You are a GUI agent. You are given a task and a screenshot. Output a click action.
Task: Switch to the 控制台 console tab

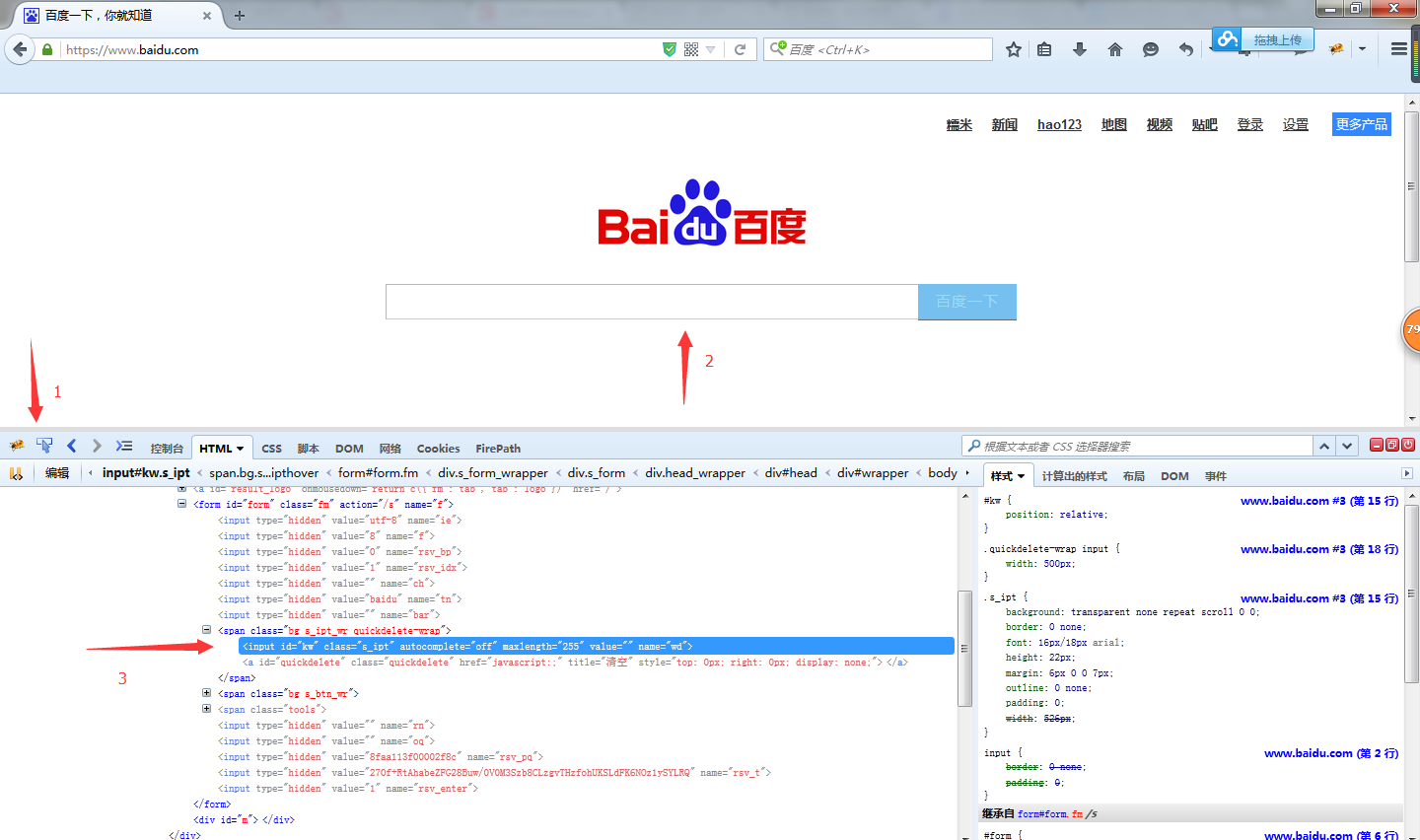167,449
